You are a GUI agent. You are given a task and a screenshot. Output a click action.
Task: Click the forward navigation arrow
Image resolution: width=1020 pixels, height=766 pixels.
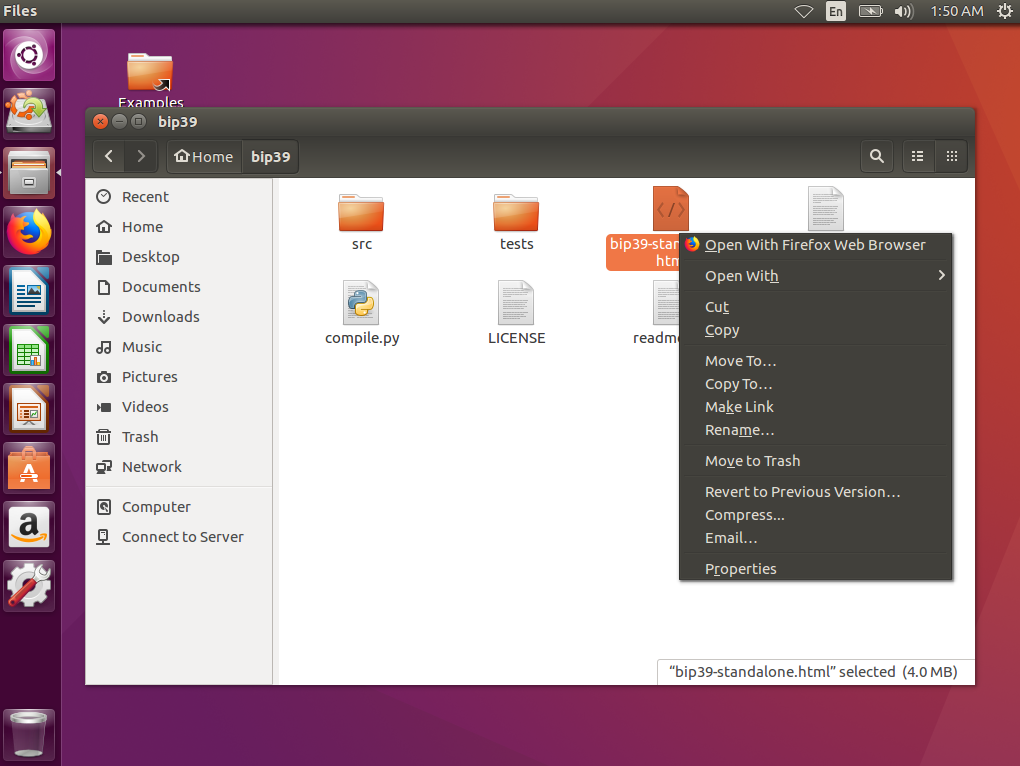[140, 156]
